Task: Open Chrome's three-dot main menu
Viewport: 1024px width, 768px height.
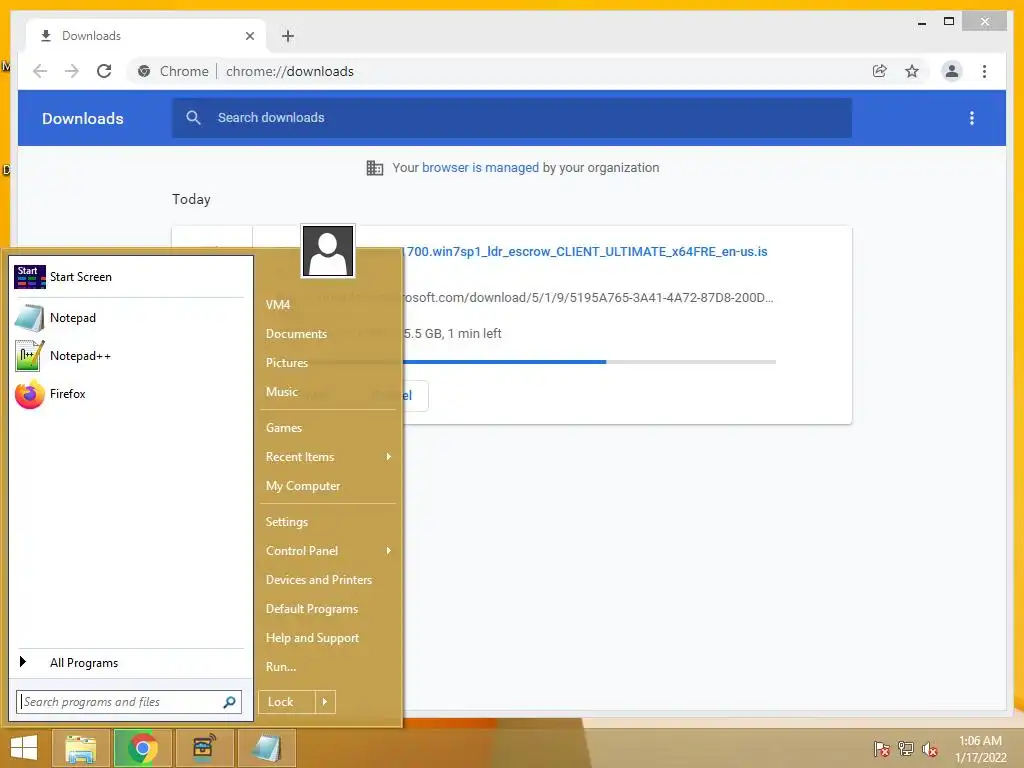Action: [984, 71]
